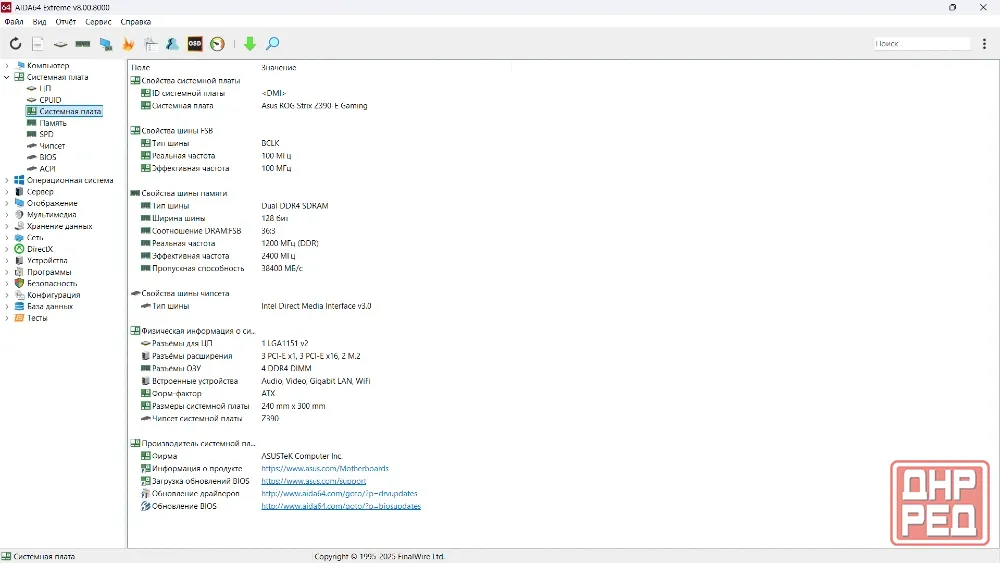Select ACPI in the tree
The width and height of the screenshot is (1000, 563).
click(x=47, y=168)
